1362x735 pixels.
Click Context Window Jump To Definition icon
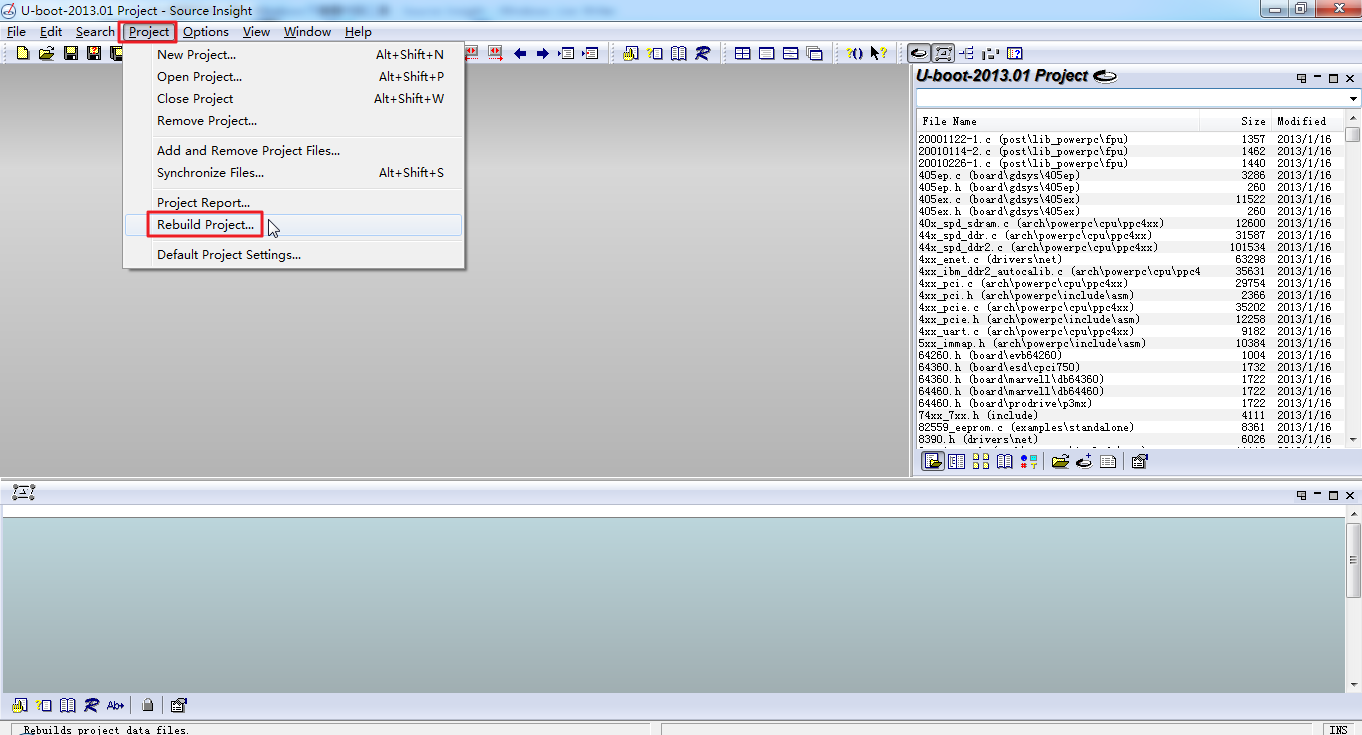pyautogui.click(x=20, y=705)
